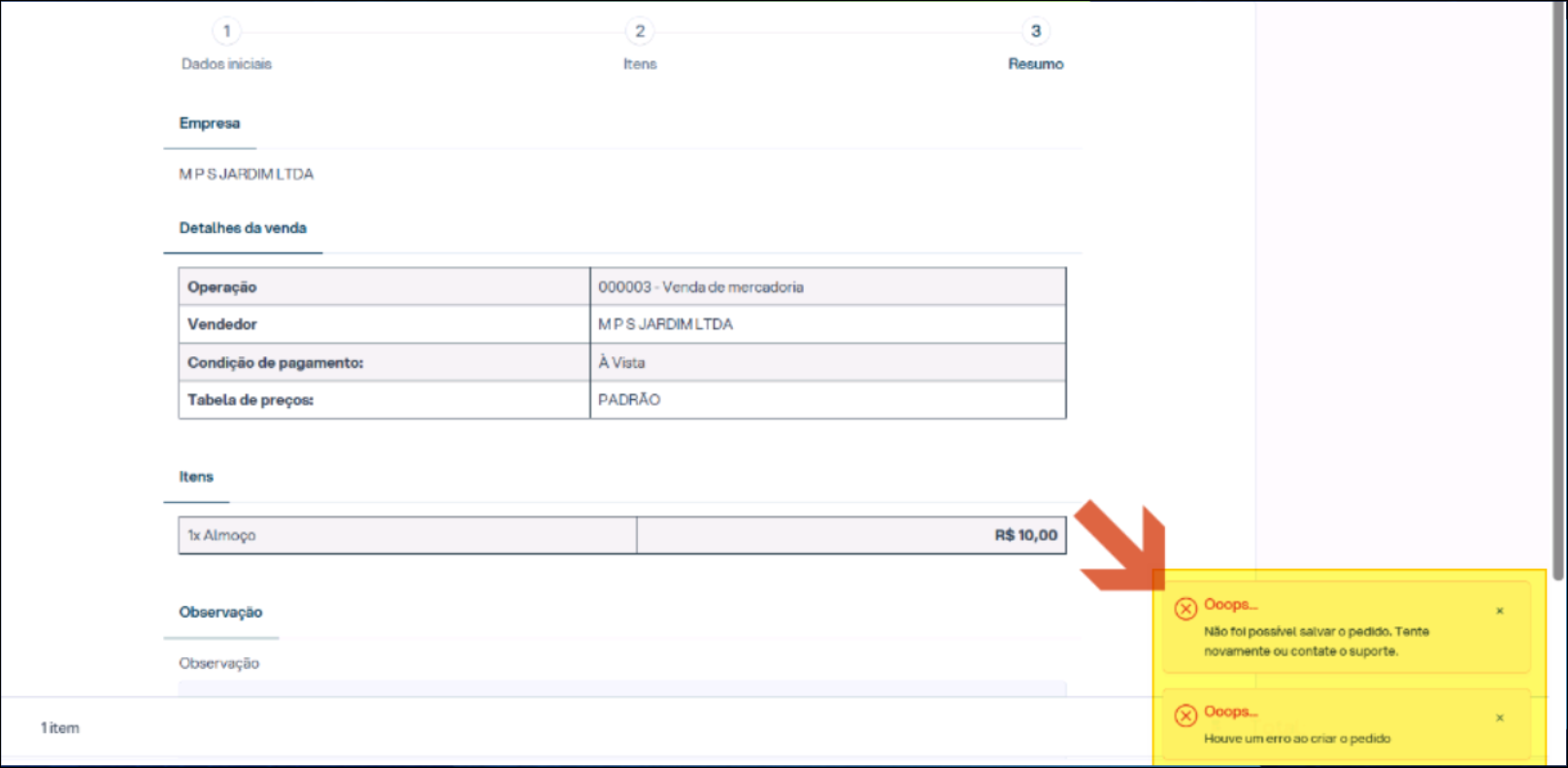Click the message "Houve um erro ao criar o pedido"
Viewport: 1568px width, 768px height.
(x=1297, y=739)
